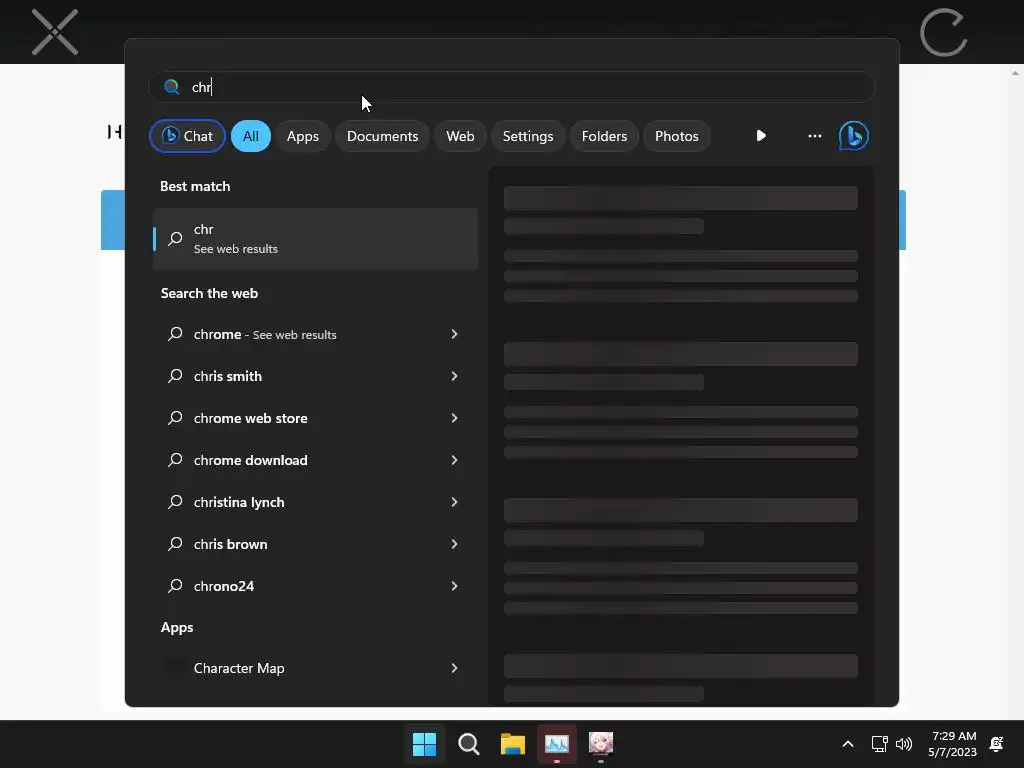Switch to the Photos filter
The width and height of the screenshot is (1024, 768).
(677, 136)
